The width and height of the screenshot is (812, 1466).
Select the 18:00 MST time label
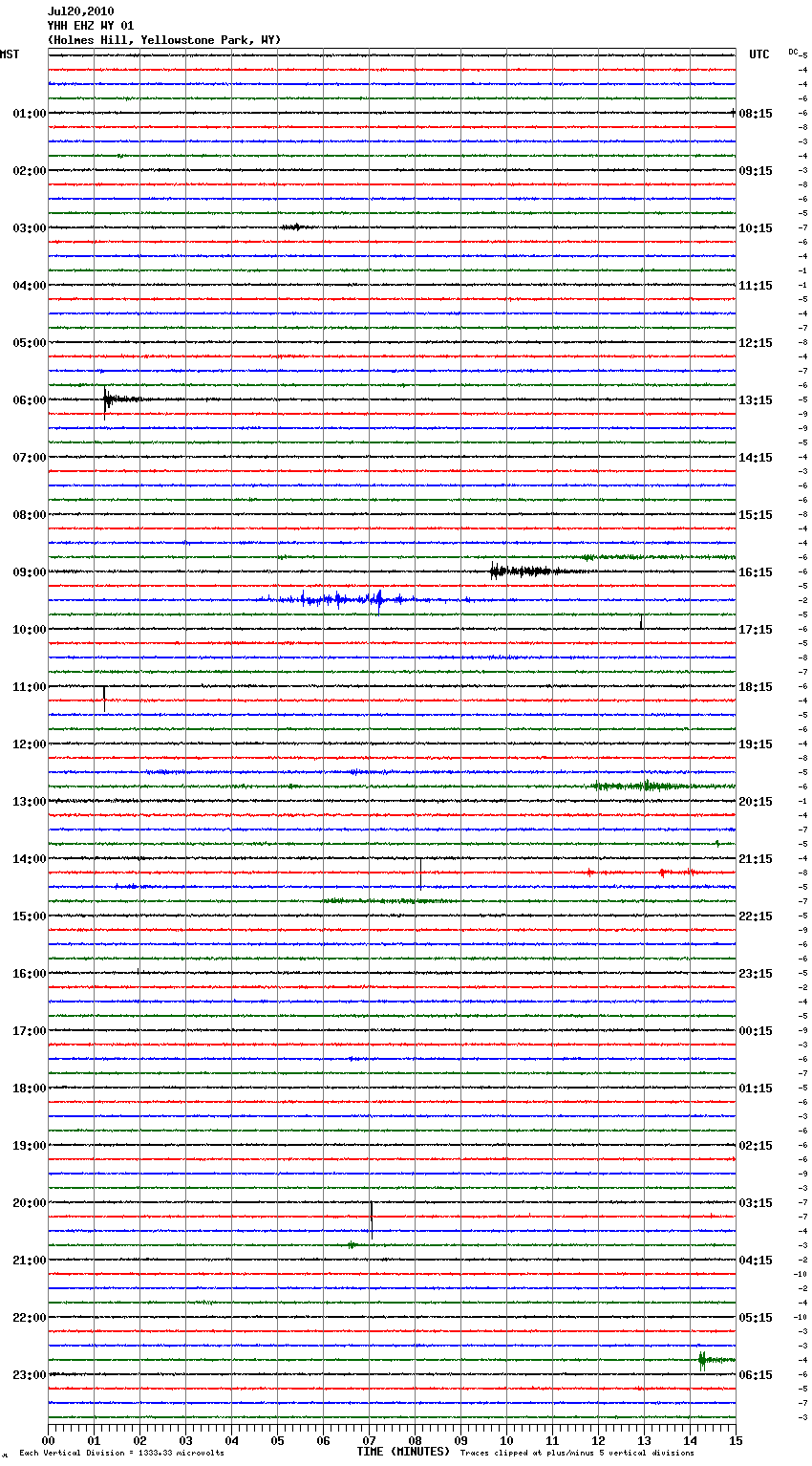(30, 1089)
